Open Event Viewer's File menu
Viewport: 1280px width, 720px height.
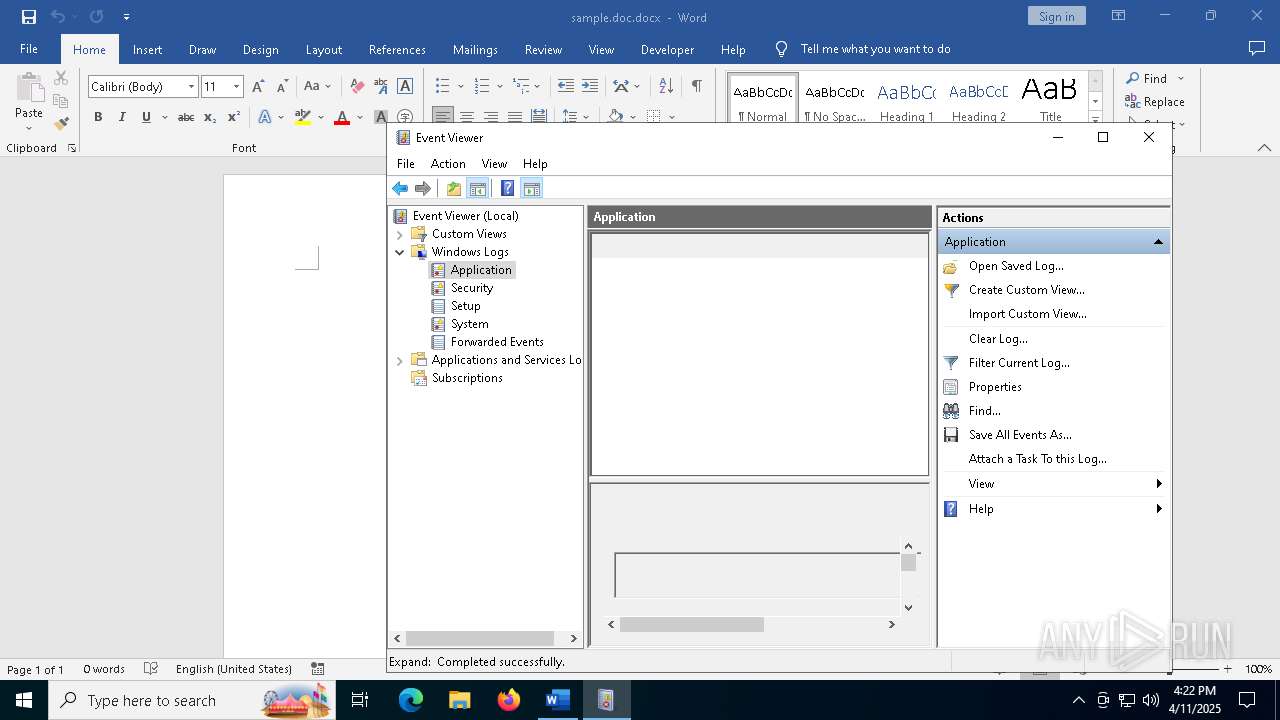point(406,163)
